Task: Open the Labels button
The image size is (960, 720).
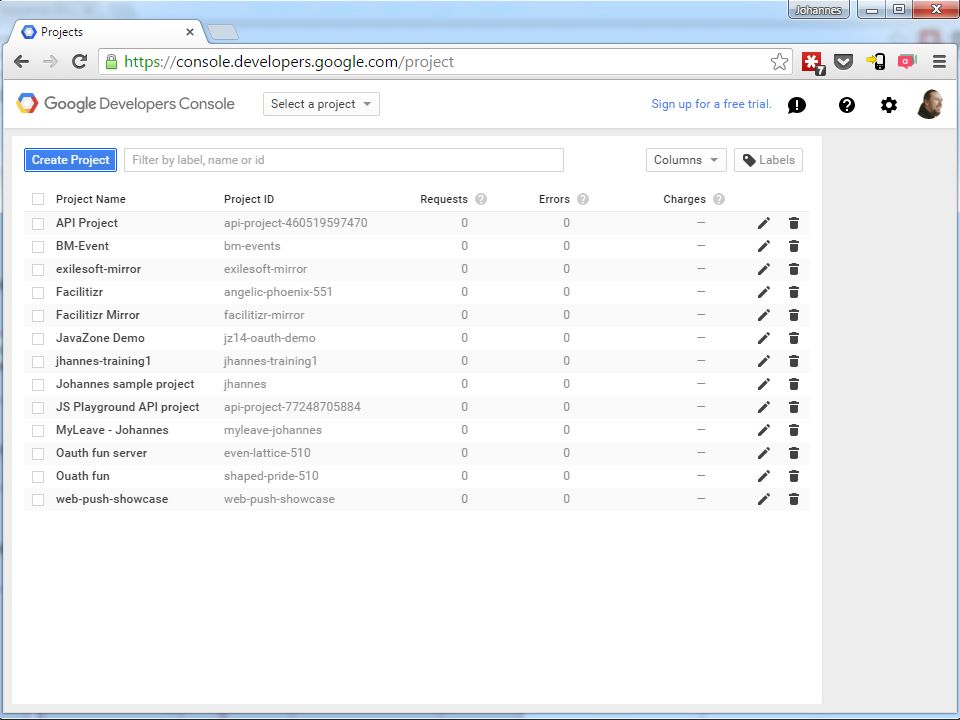Action: (x=768, y=160)
